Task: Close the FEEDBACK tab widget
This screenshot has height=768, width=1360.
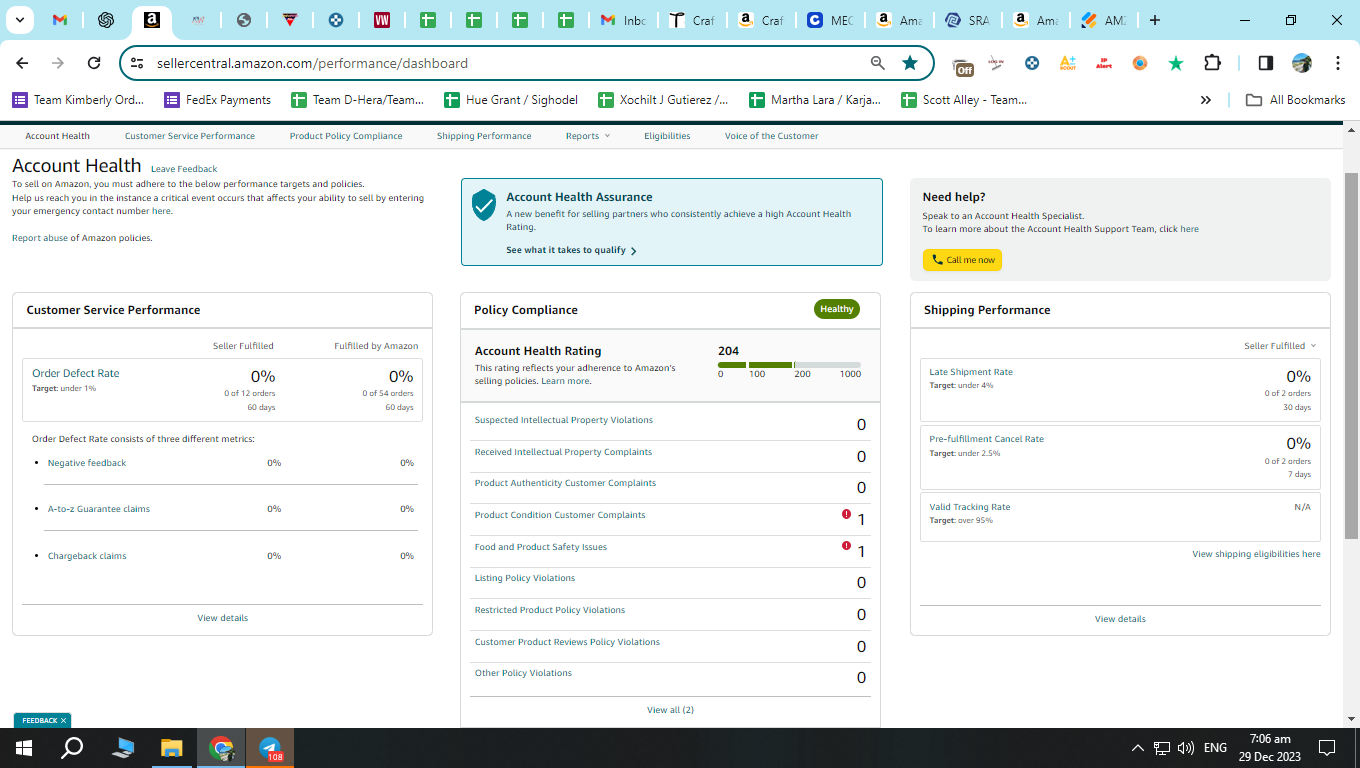Action: tap(64, 720)
